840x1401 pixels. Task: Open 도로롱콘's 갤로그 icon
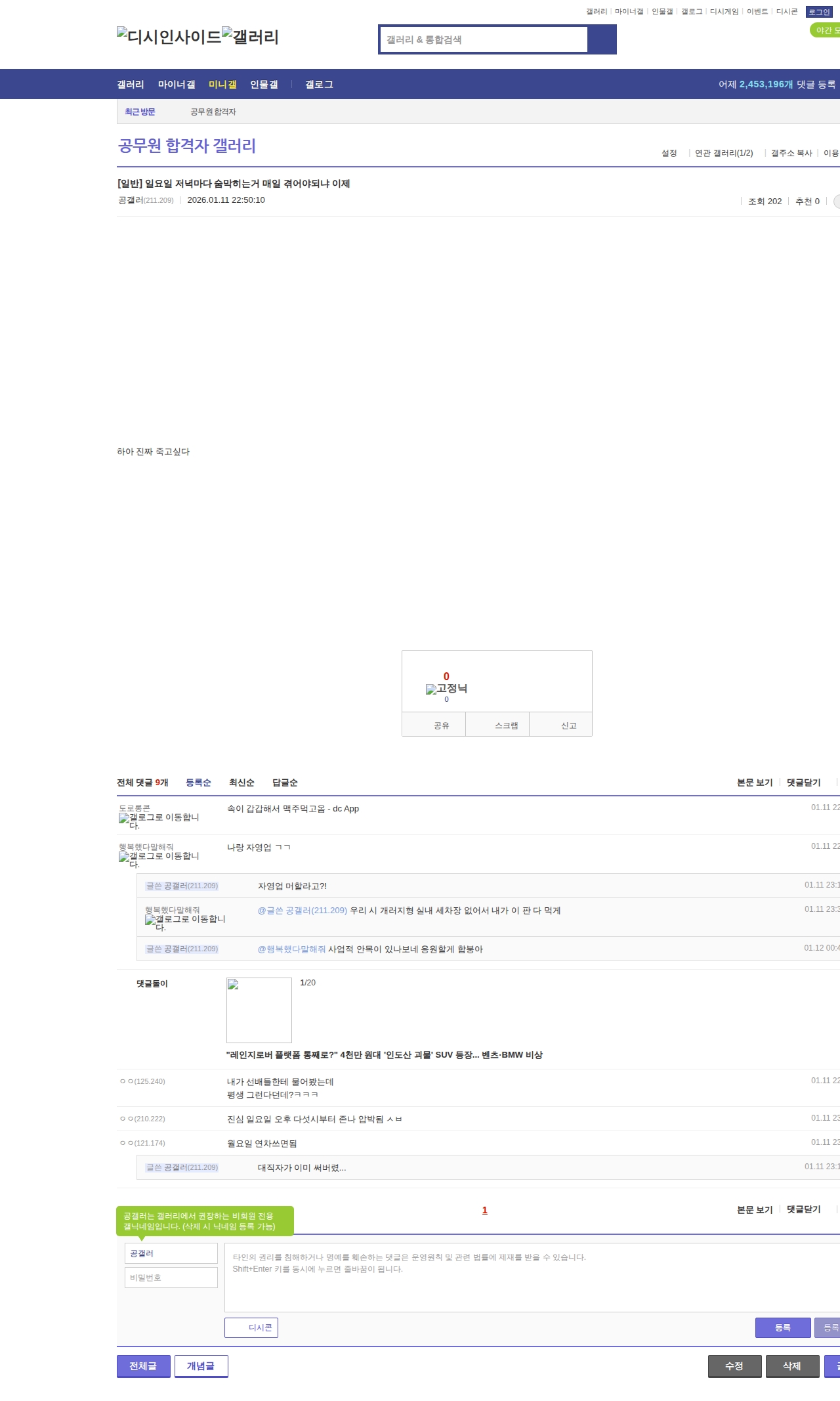coord(124,819)
